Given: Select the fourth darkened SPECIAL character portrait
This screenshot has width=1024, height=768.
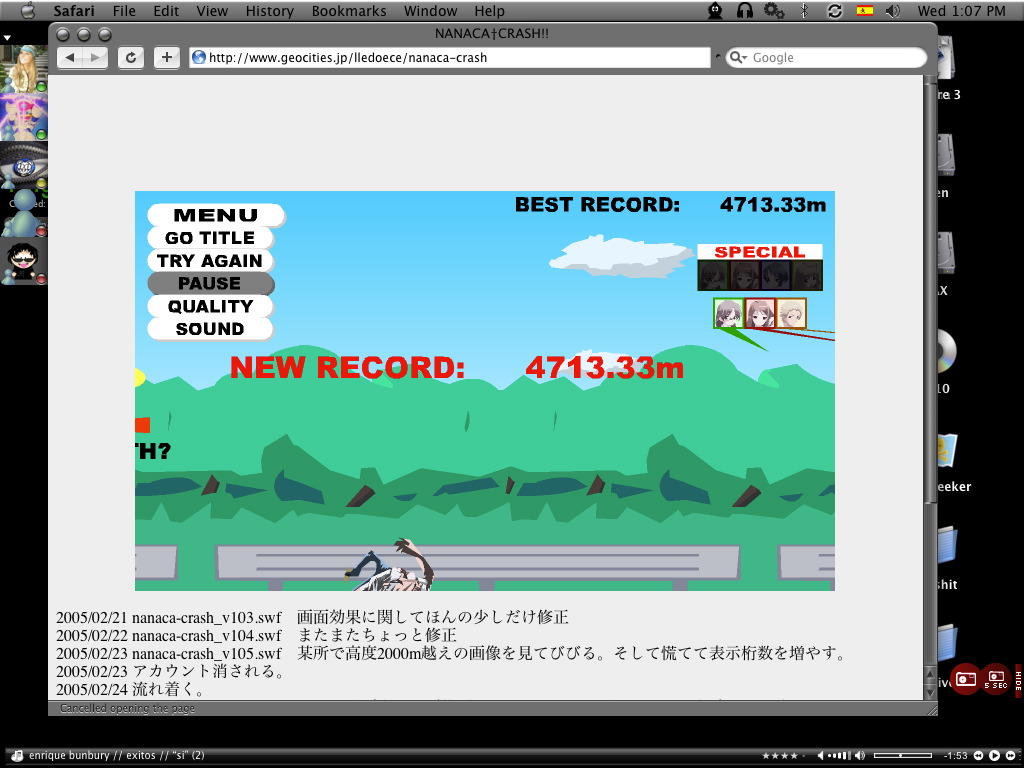Looking at the screenshot, I should pyautogui.click(x=807, y=276).
